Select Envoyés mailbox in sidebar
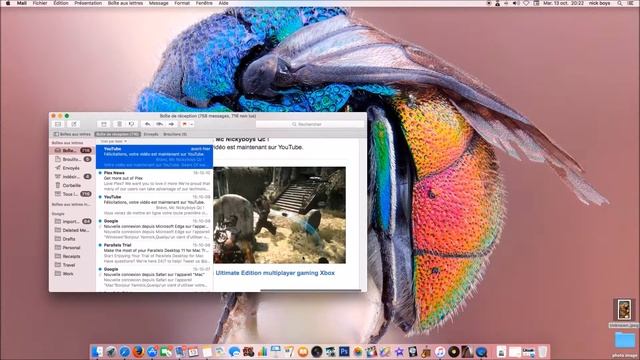 [x=73, y=168]
